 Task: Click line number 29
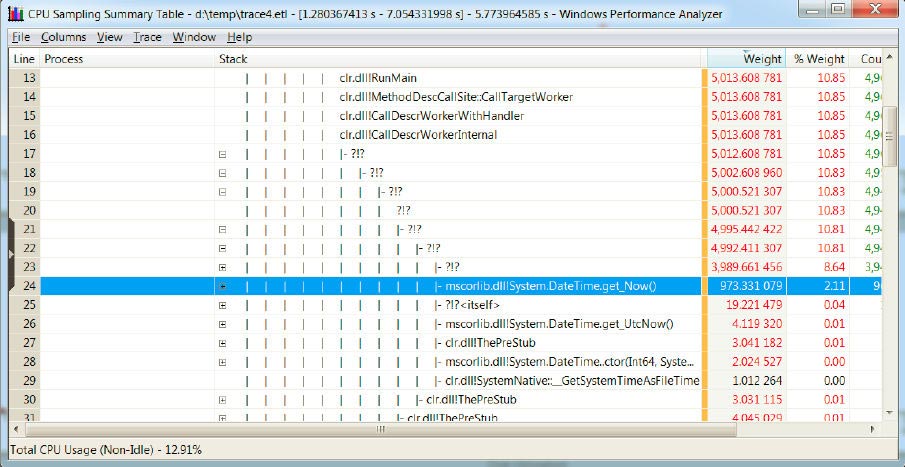pyautogui.click(x=29, y=381)
